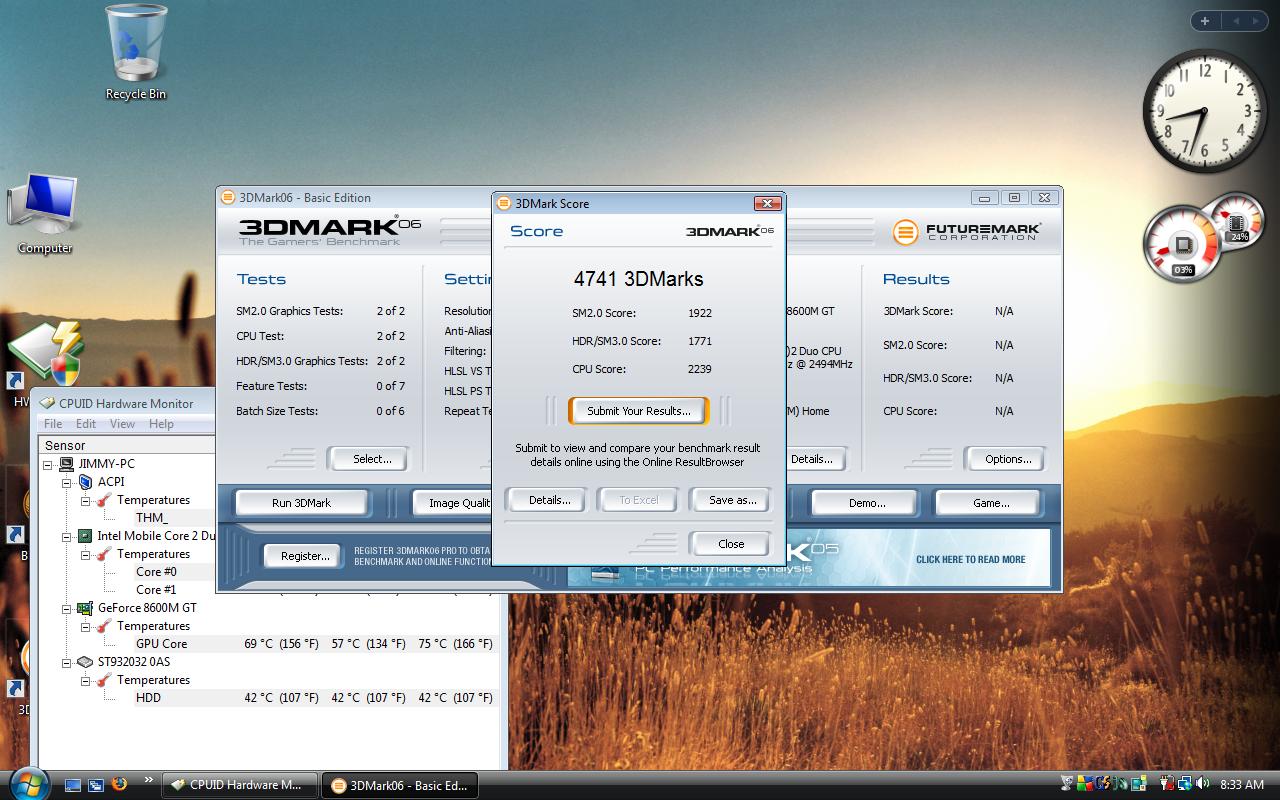
Task: Click the Register button in 3DMark06
Action: point(305,556)
